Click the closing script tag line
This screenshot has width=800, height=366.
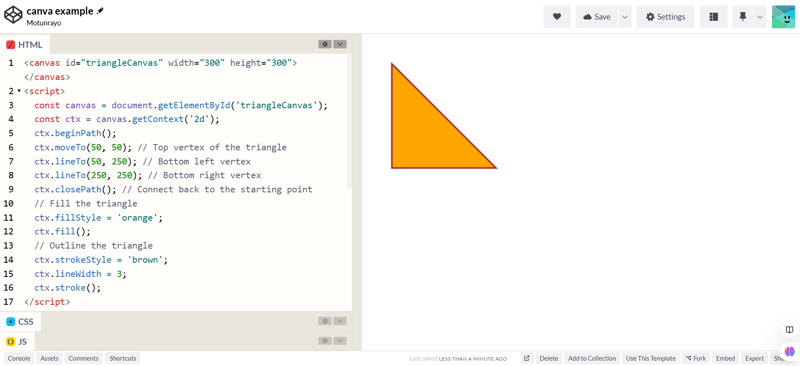47,302
